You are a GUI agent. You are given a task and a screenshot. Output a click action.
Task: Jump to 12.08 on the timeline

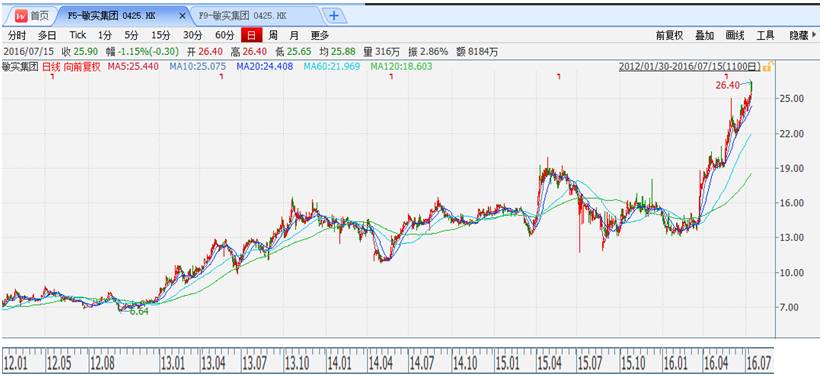point(103,363)
